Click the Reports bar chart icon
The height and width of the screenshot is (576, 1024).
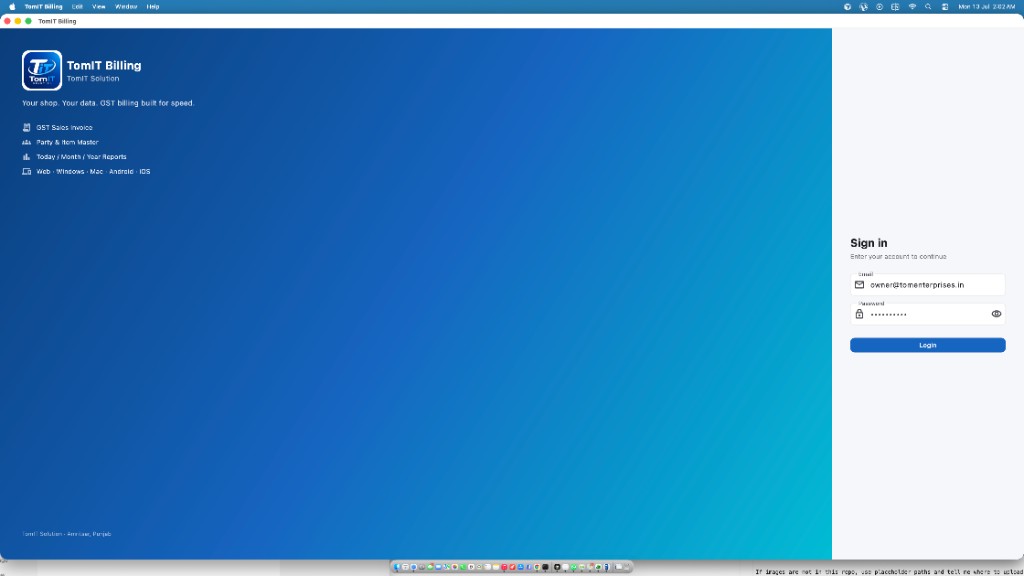pyautogui.click(x=26, y=157)
